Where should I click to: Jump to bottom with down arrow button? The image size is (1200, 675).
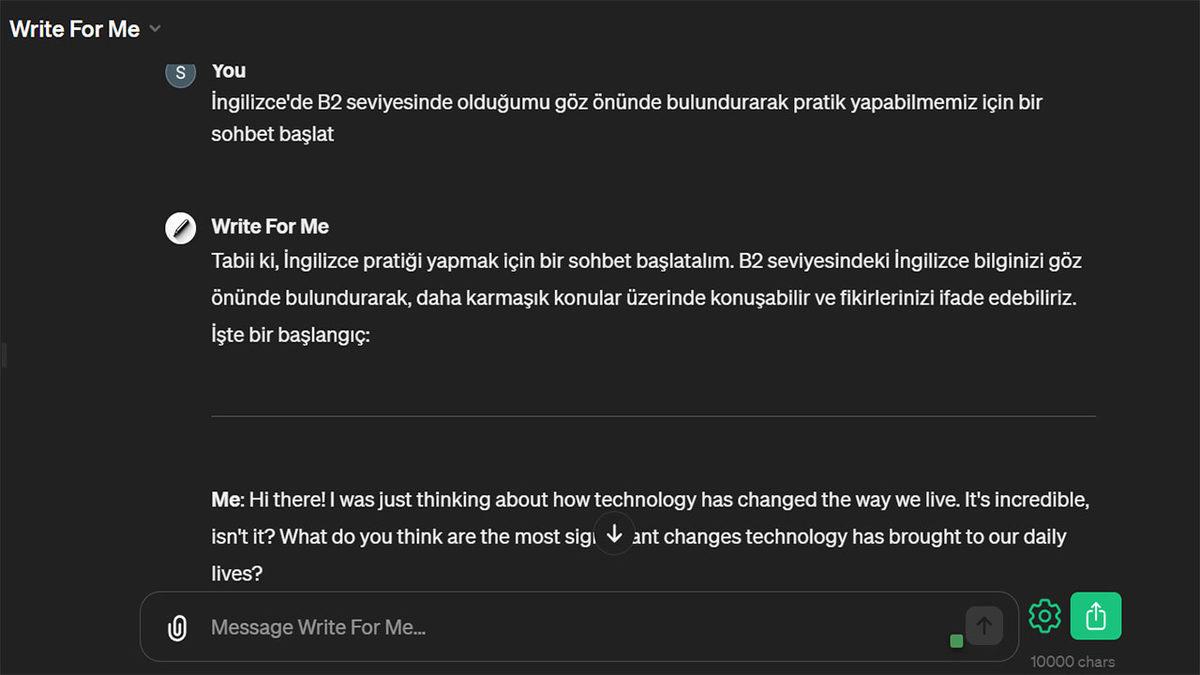tap(615, 534)
